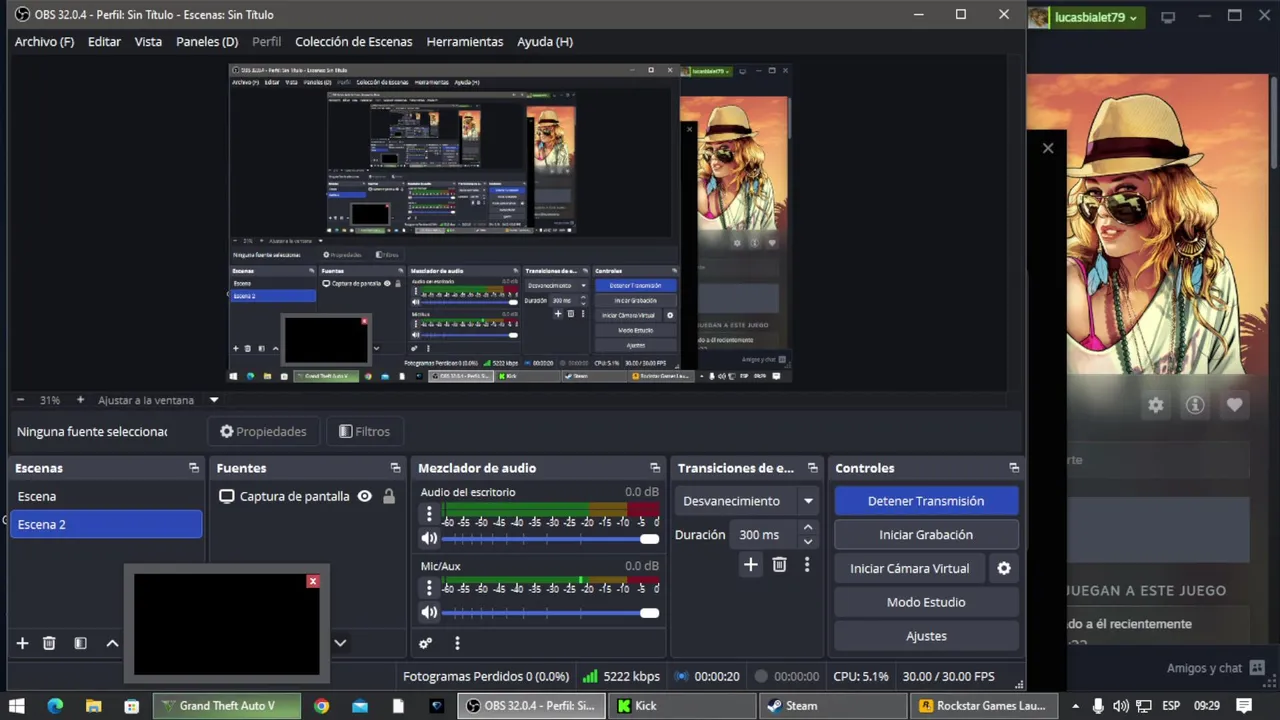Screen dimensions: 1280x720
Task: Open Amigos y chat in Steam
Action: [x=1216, y=668]
